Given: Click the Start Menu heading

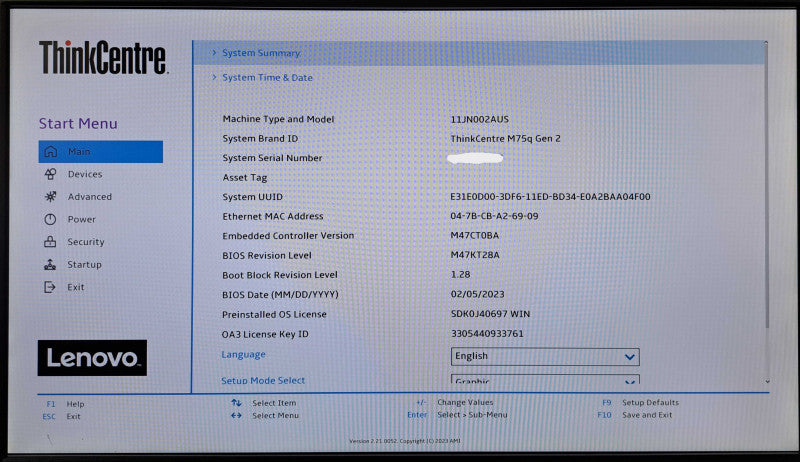Looking at the screenshot, I should [78, 123].
